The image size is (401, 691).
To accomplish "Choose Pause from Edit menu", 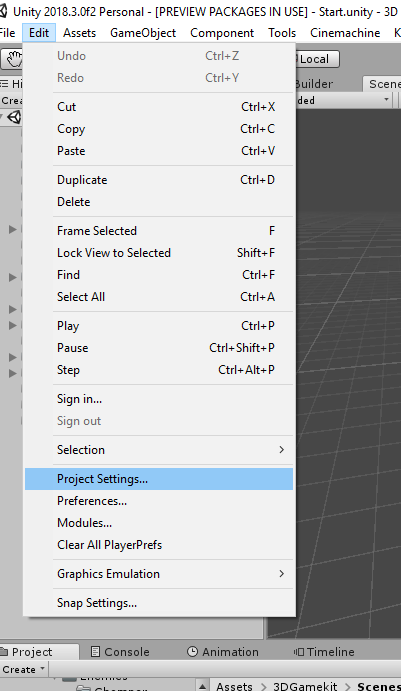I will click(159, 348).
